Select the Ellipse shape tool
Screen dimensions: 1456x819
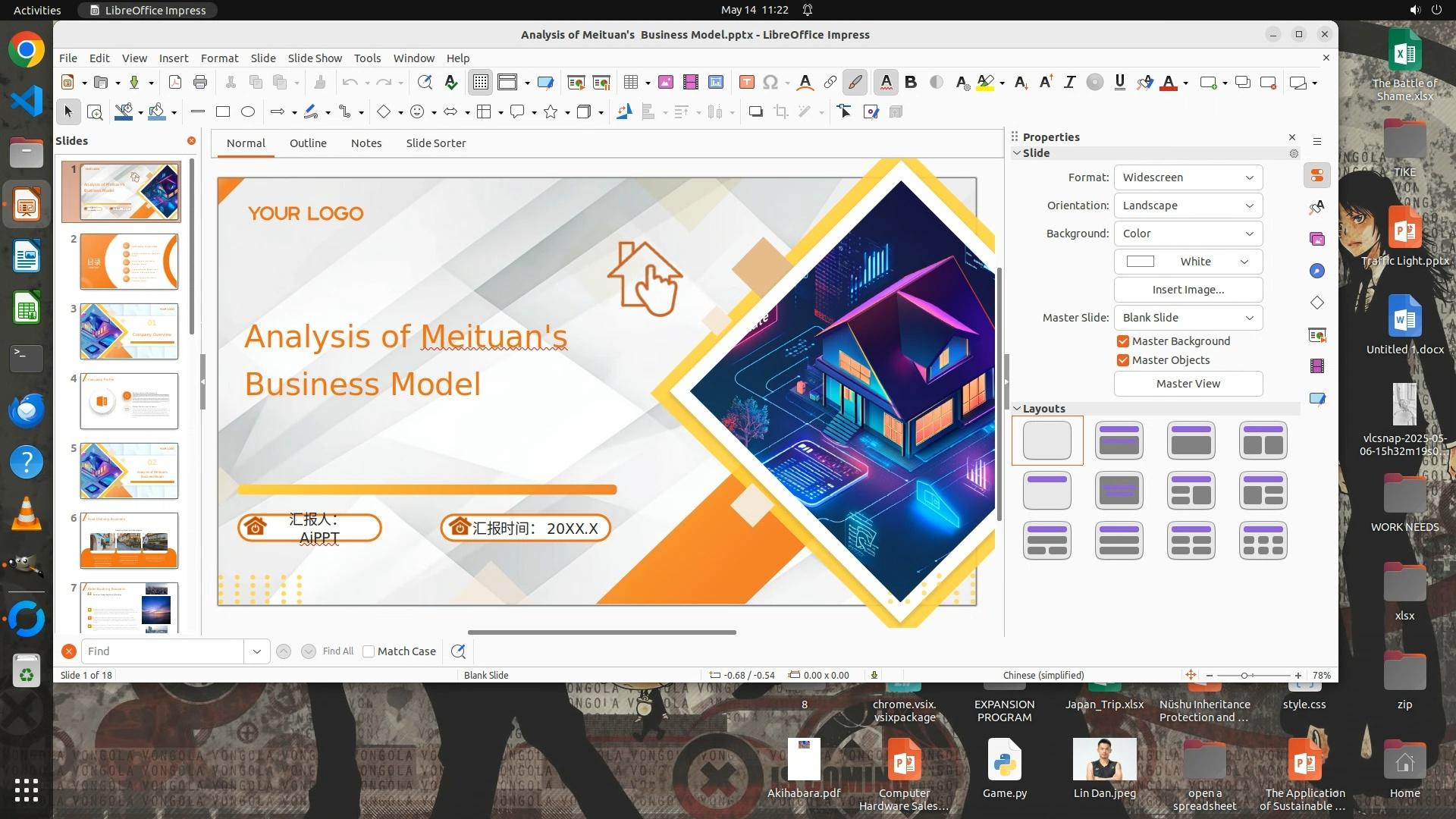point(248,112)
